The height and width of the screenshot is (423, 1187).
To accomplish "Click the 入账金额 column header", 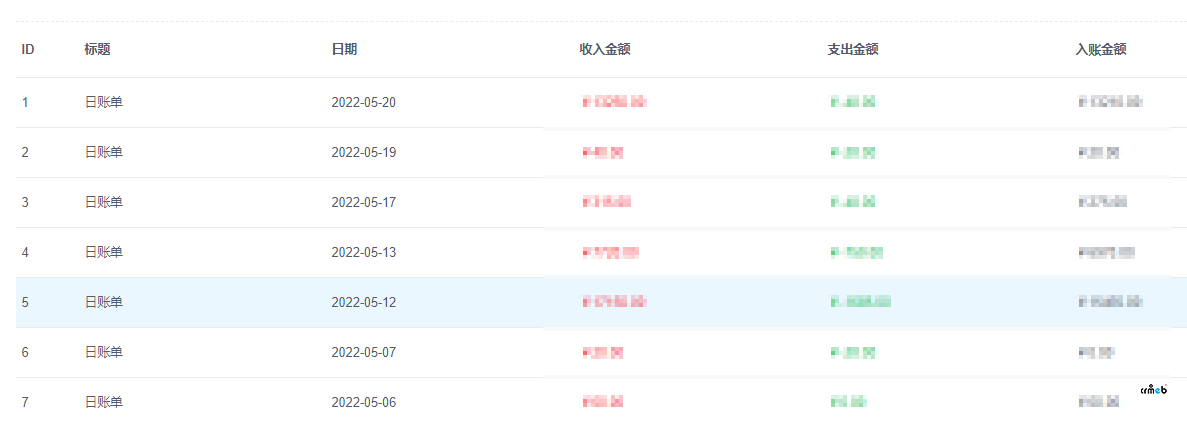I will tap(1101, 50).
